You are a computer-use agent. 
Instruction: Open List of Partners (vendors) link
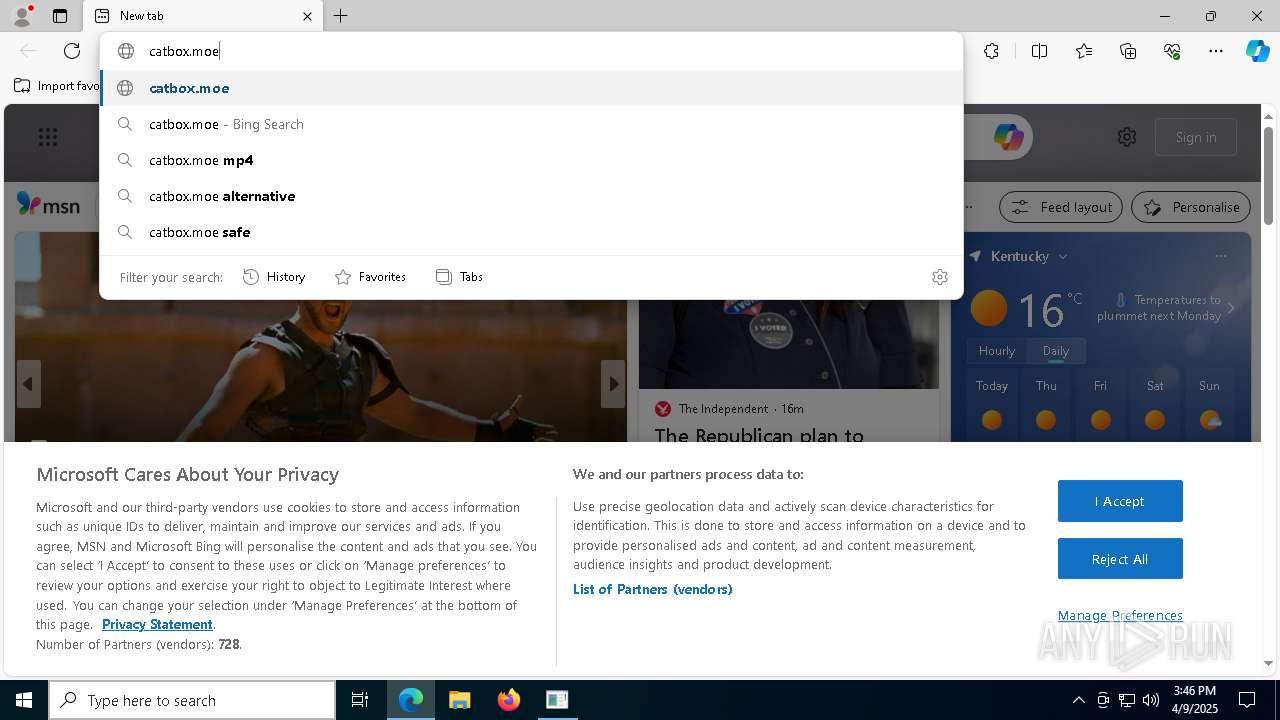point(652,589)
